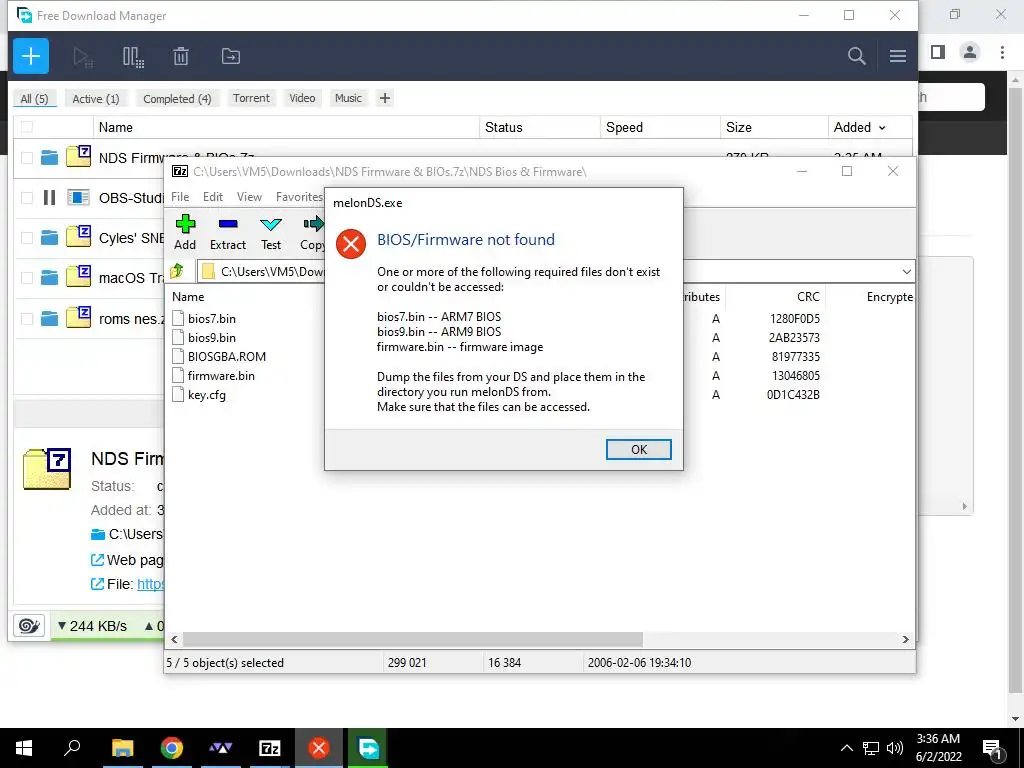
Task: Click the OK button in the melonDS dialog
Action: pyautogui.click(x=638, y=449)
